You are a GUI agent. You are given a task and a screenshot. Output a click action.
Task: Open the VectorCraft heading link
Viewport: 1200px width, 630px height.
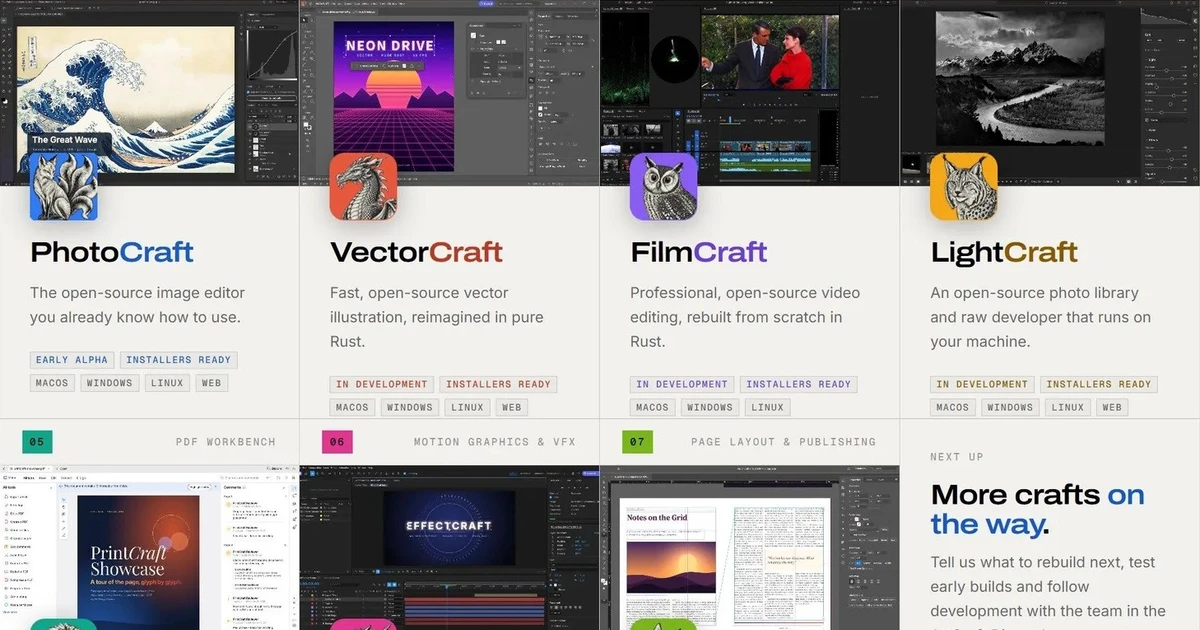coord(417,252)
